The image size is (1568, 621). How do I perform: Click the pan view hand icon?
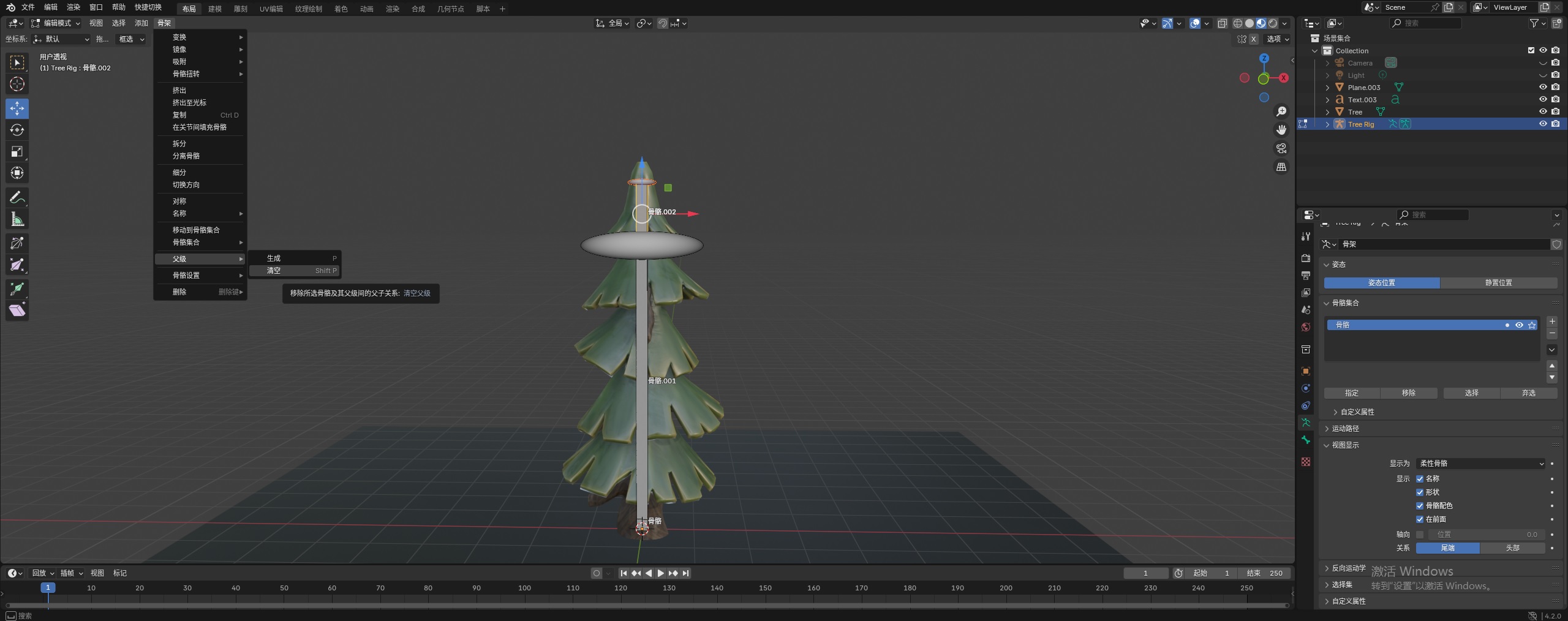coord(1281,130)
